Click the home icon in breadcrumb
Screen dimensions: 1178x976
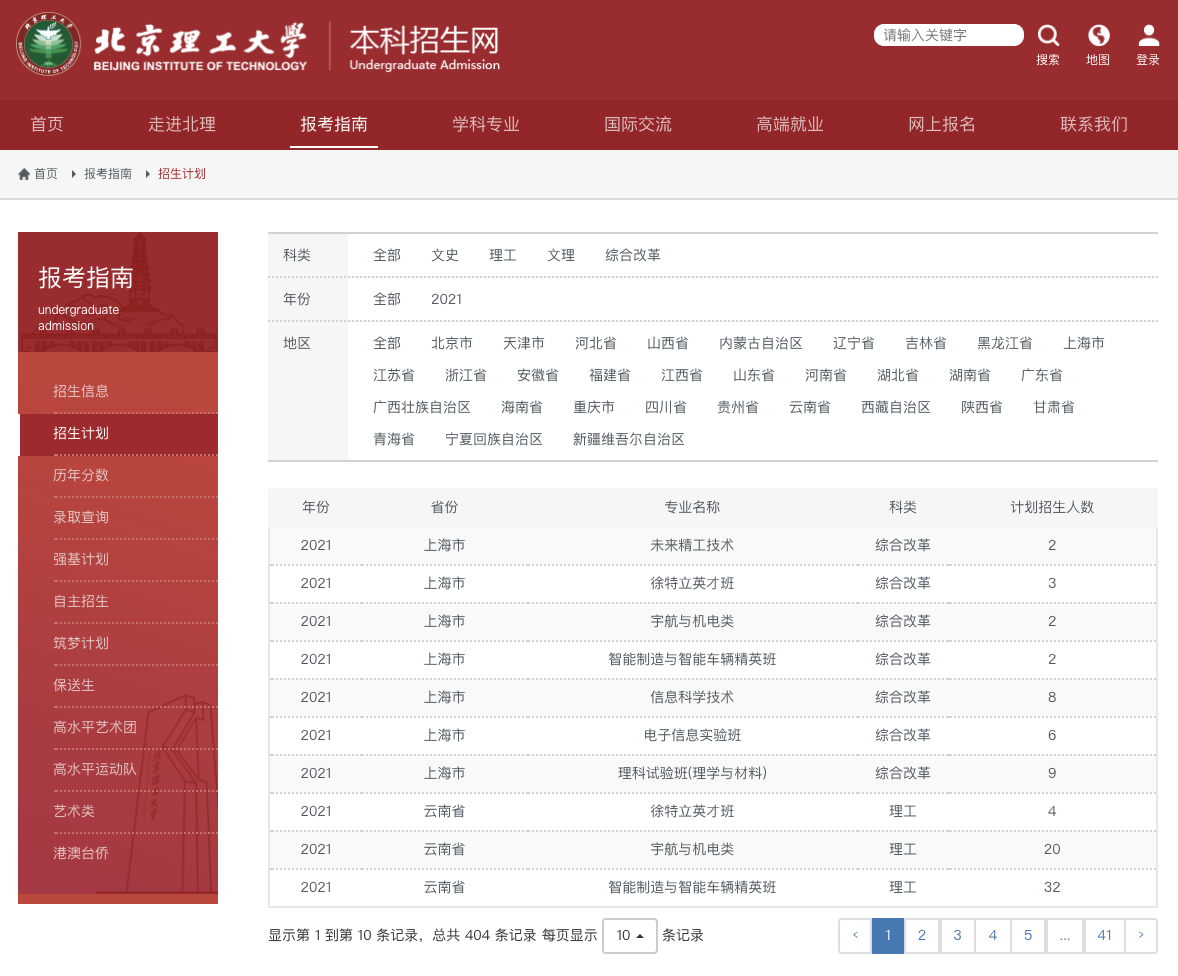(x=24, y=174)
